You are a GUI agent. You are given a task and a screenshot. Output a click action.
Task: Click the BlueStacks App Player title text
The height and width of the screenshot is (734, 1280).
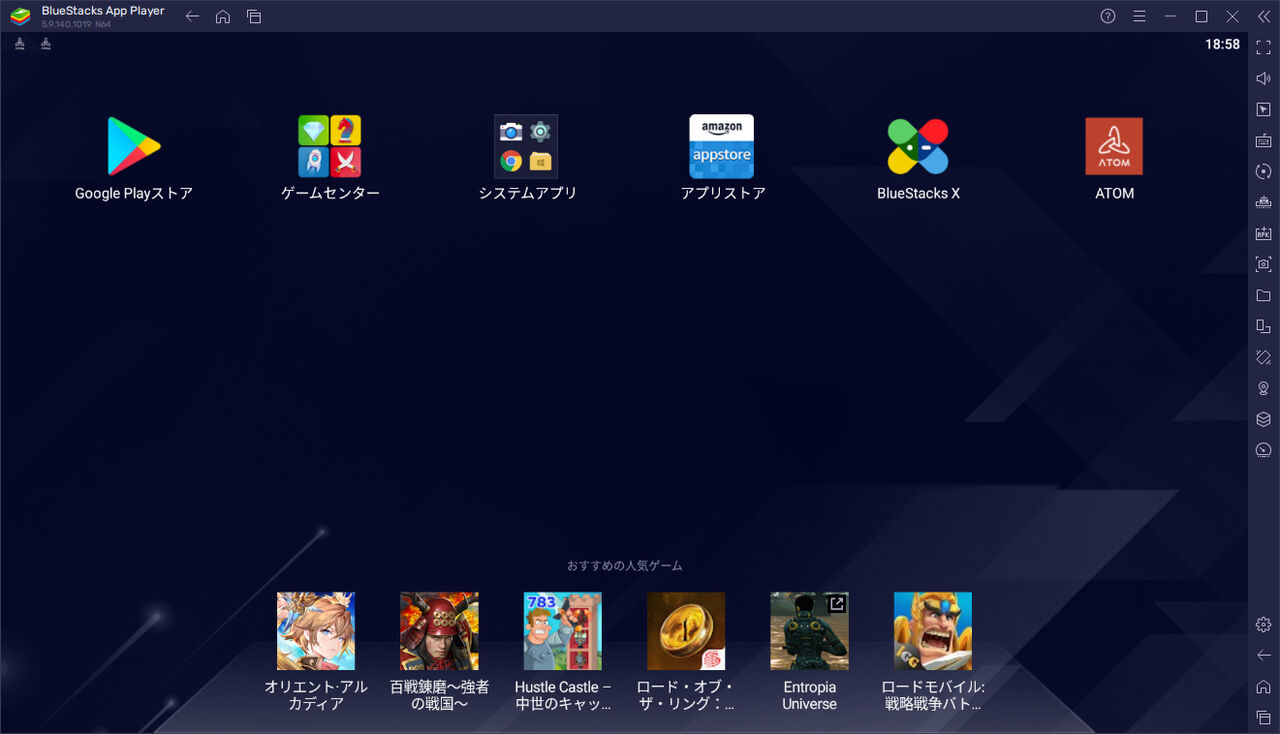pyautogui.click(x=103, y=11)
